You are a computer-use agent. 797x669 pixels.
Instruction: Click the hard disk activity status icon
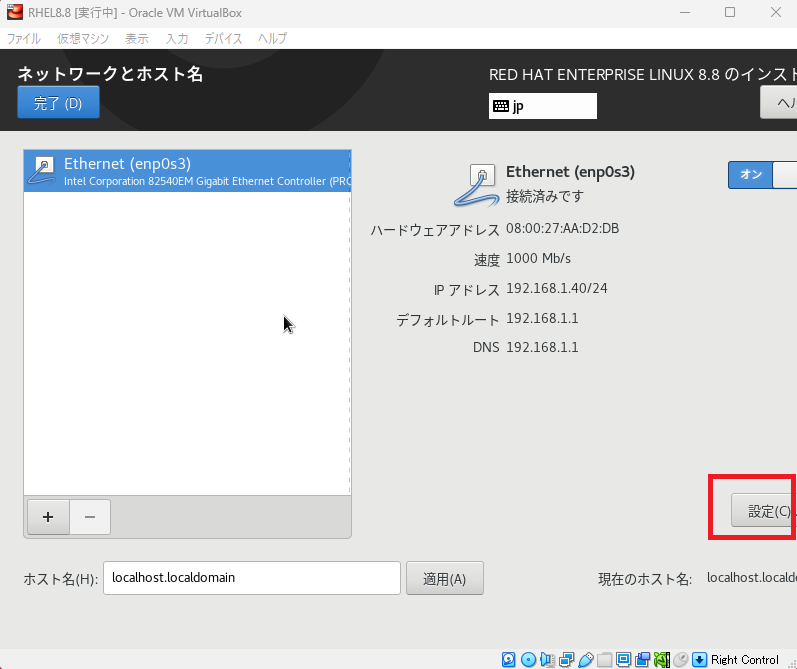pos(508,659)
